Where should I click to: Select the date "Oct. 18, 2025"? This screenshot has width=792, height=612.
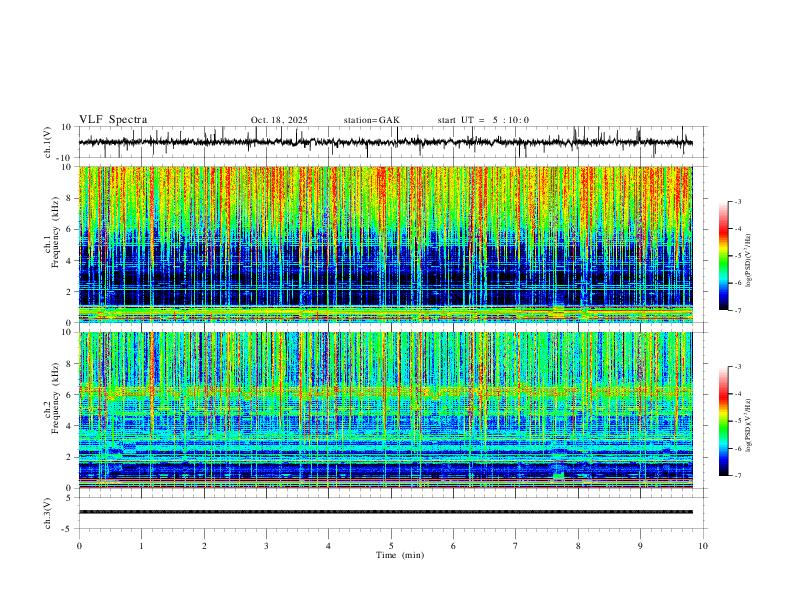click(279, 120)
